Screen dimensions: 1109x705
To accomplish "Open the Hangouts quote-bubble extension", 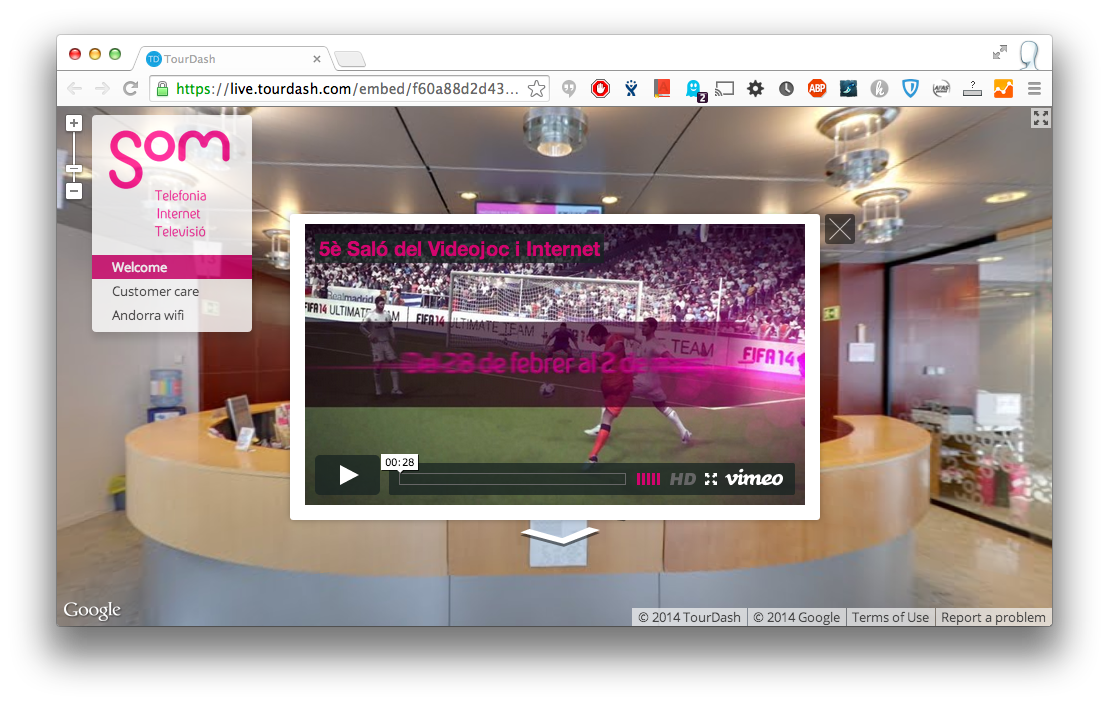I will tap(569, 88).
